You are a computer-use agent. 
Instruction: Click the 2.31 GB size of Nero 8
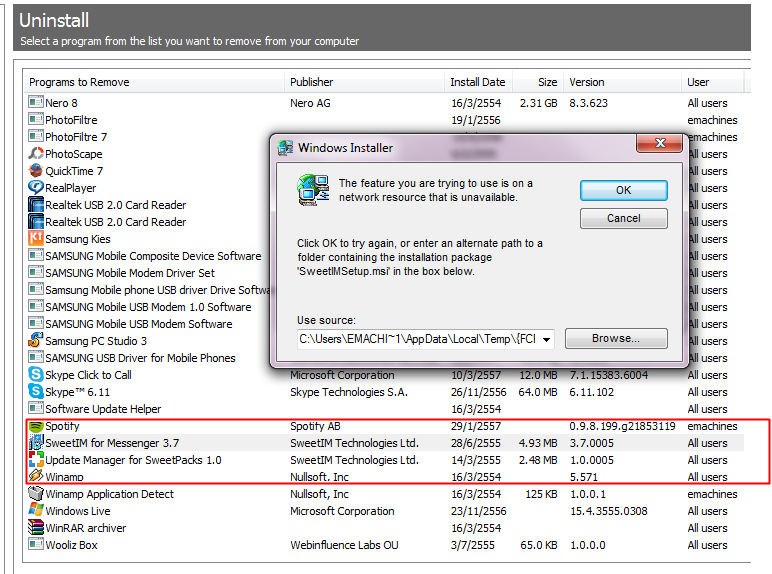[539, 103]
